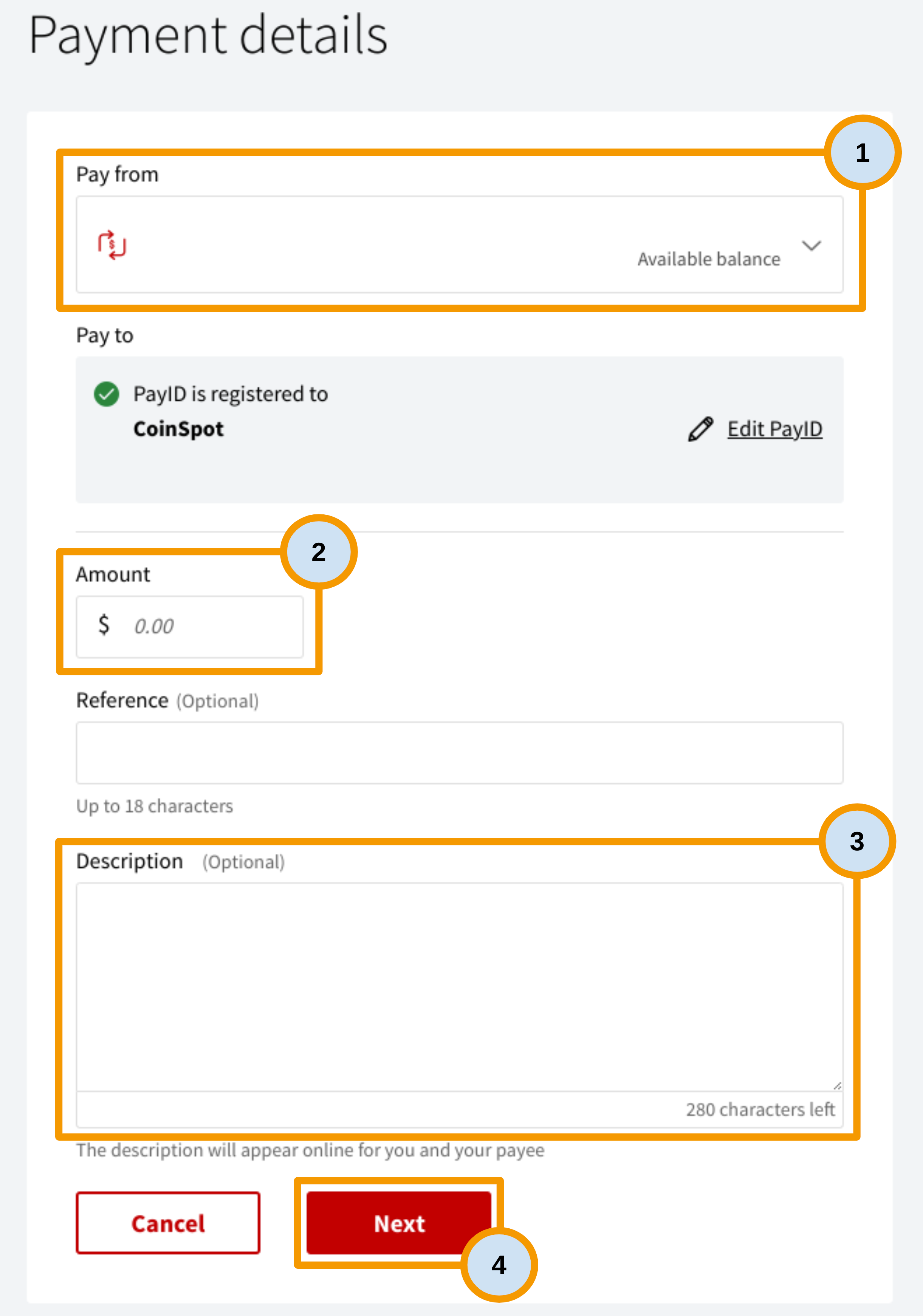Image resolution: width=923 pixels, height=1316 pixels.
Task: Click the Description textarea resize handle
Action: tap(837, 1085)
